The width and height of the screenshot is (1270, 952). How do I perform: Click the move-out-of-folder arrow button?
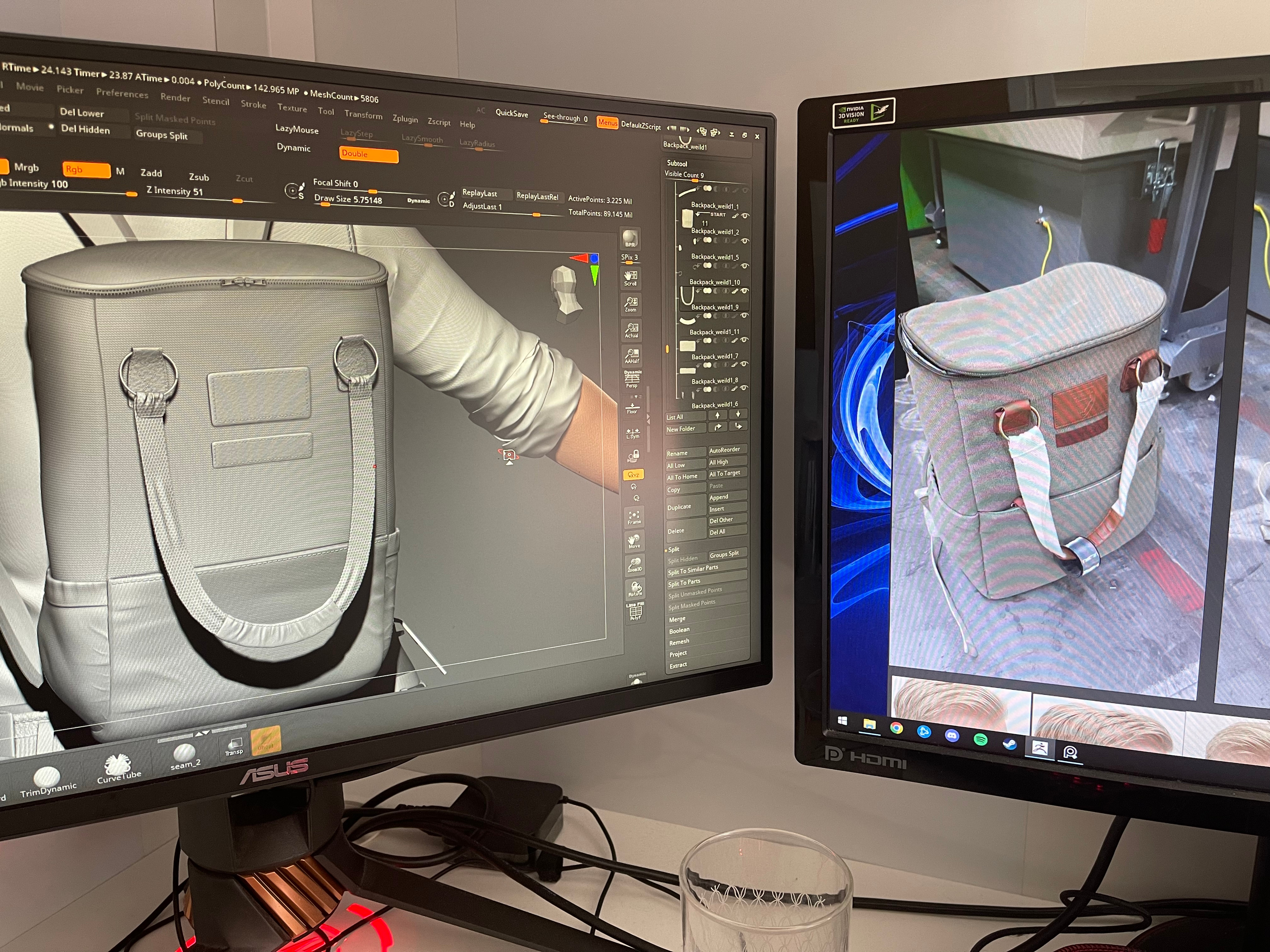click(x=738, y=426)
